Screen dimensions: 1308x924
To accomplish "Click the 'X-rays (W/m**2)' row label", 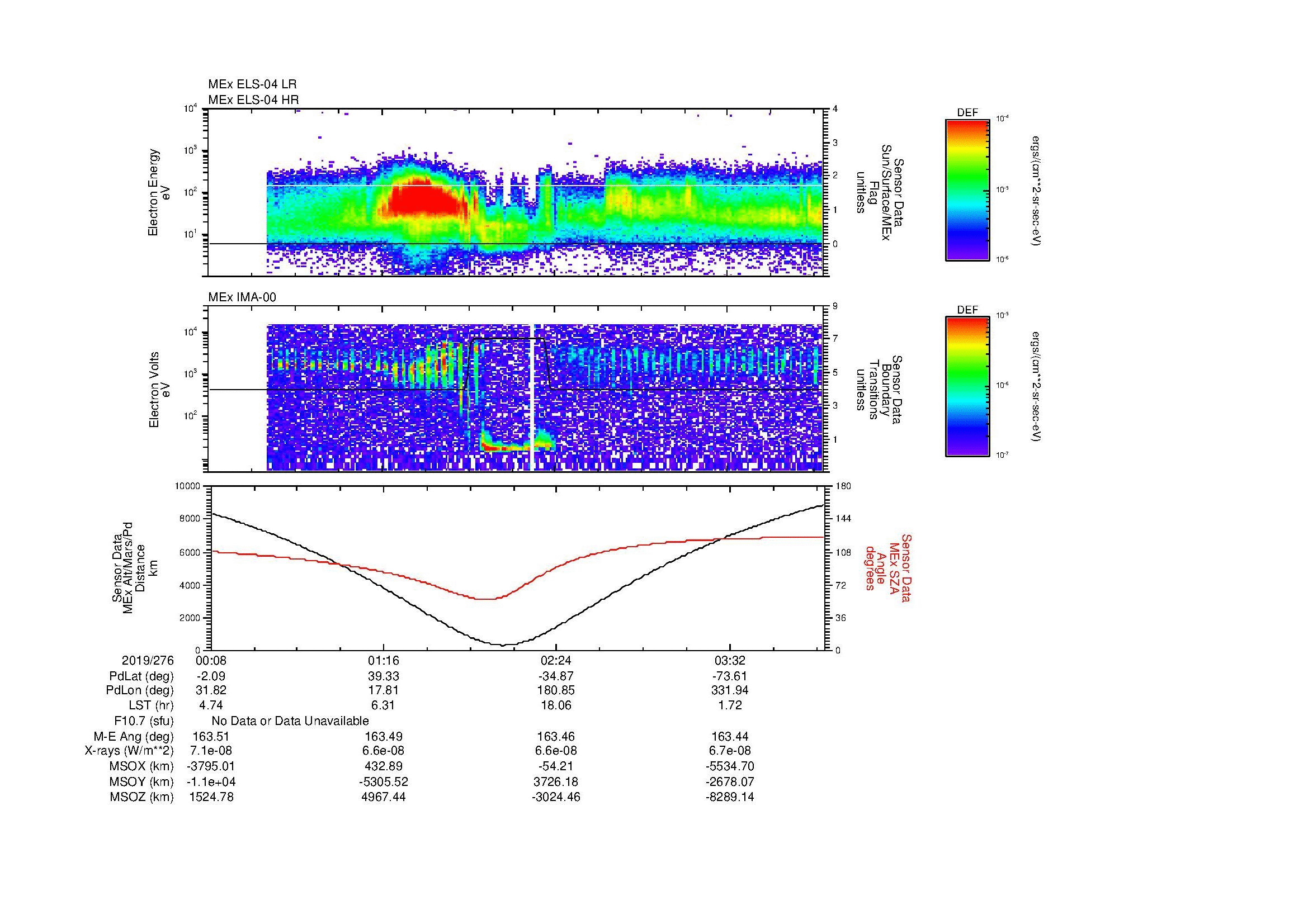I will pyautogui.click(x=129, y=751).
